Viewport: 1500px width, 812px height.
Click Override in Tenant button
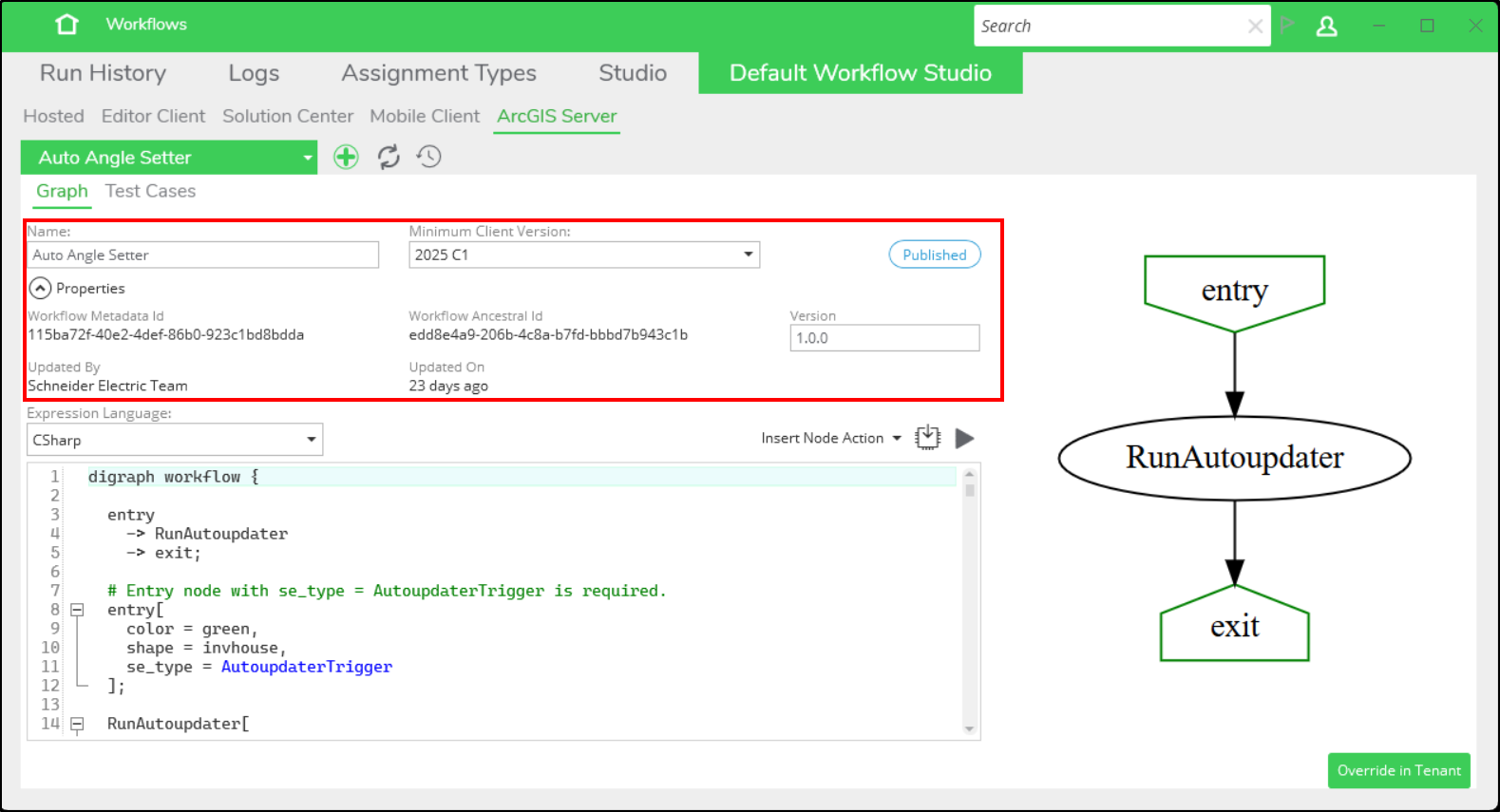click(1398, 770)
